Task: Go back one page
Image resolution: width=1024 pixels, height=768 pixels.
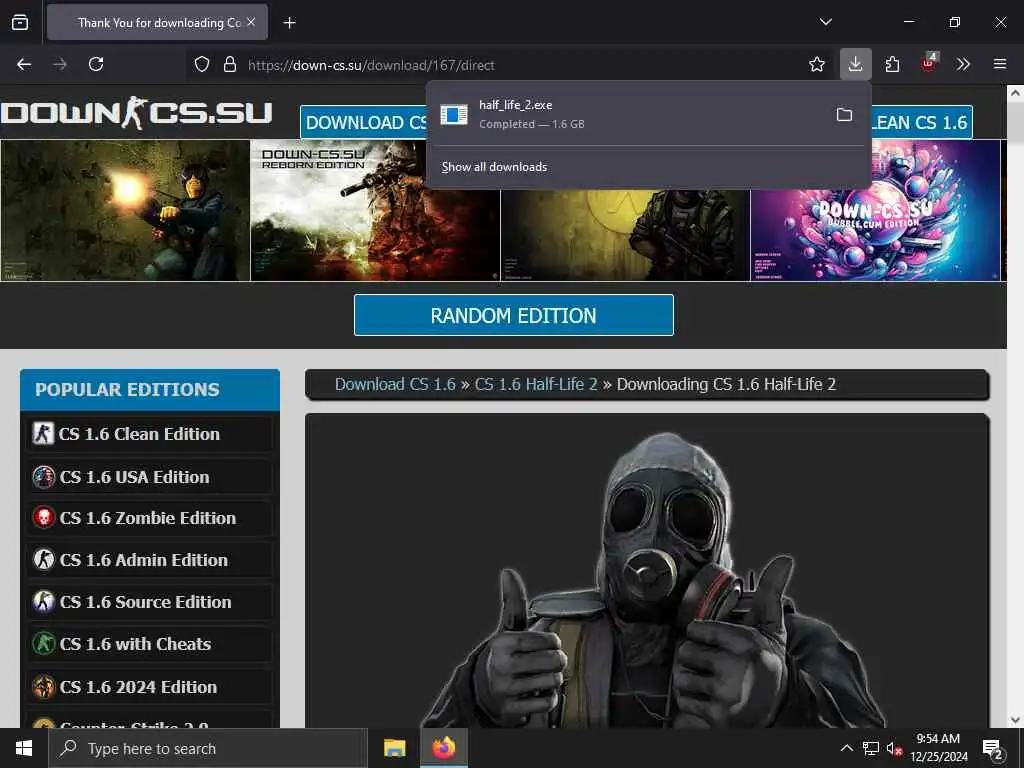Action: click(24, 64)
